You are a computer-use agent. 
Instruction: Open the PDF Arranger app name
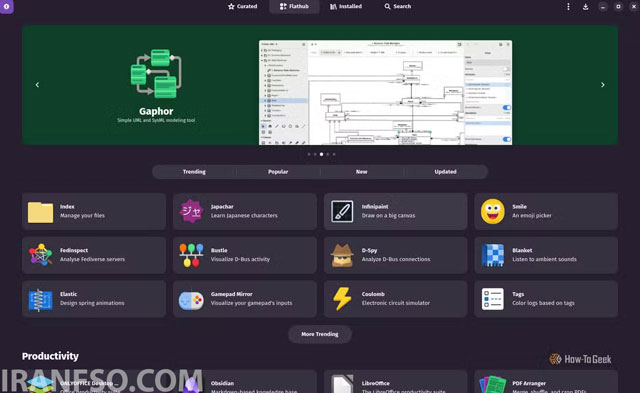pos(529,383)
